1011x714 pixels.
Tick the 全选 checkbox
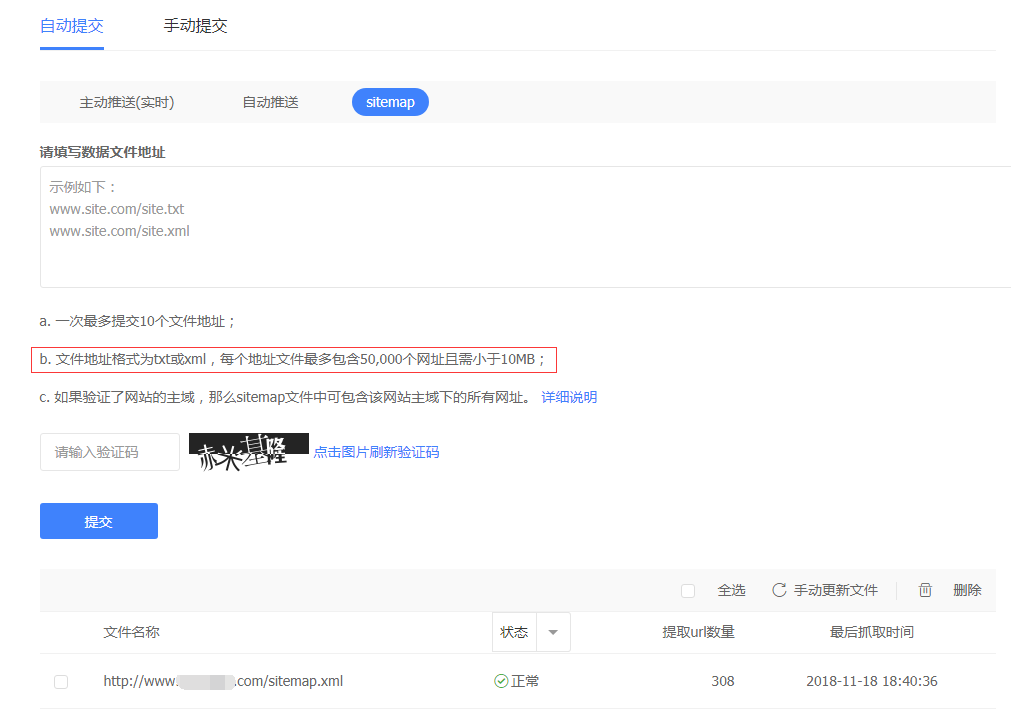coord(688,591)
